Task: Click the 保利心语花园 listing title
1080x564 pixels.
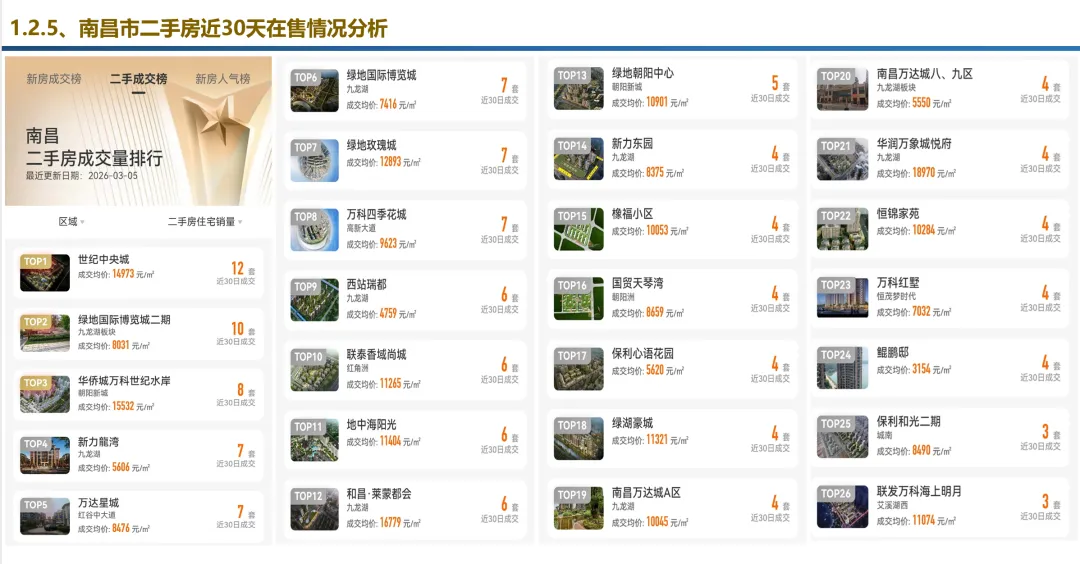Action: (643, 353)
